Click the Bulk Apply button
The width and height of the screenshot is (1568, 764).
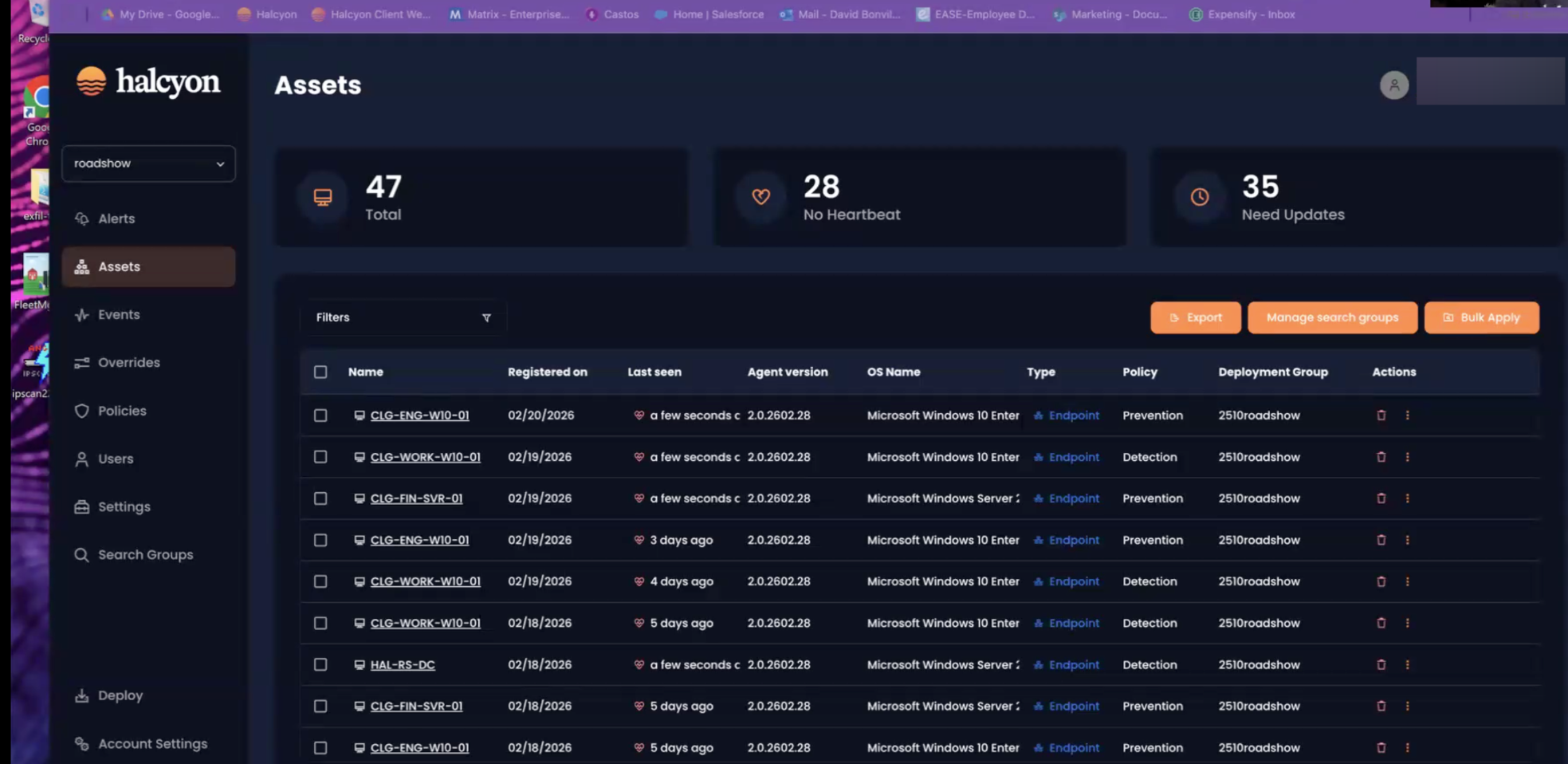[x=1481, y=317]
